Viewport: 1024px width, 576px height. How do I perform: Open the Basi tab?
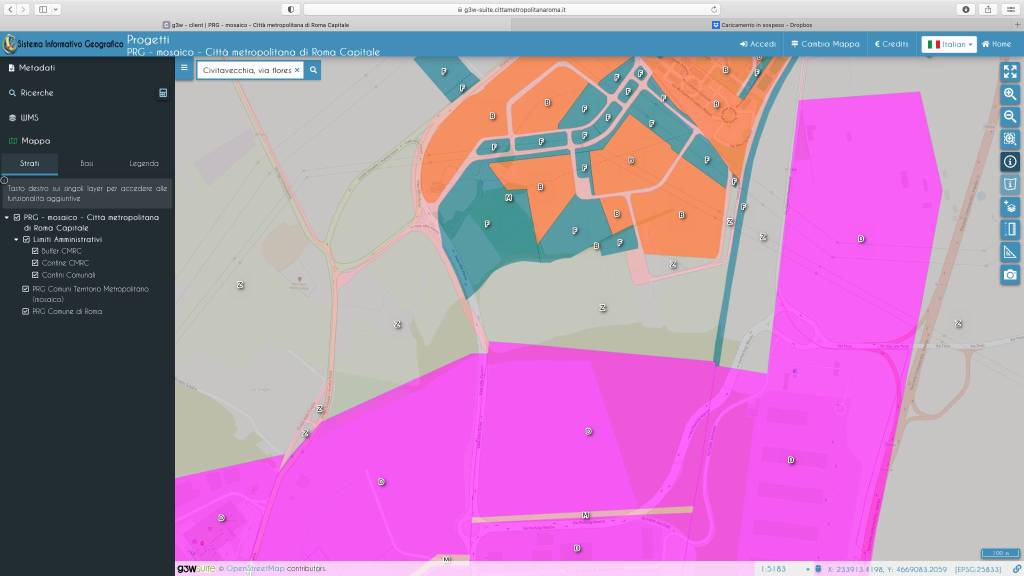[87, 163]
